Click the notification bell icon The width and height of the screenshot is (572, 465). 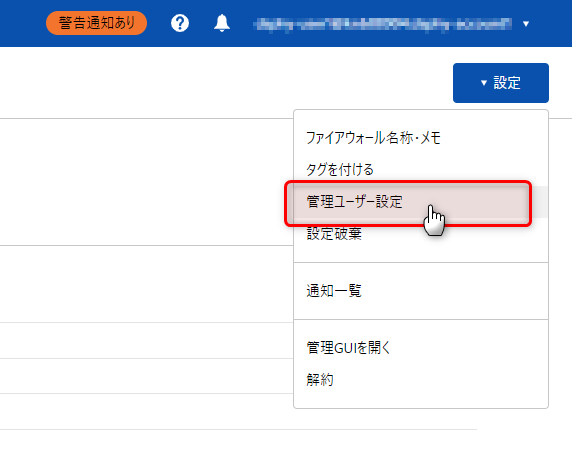point(222,23)
